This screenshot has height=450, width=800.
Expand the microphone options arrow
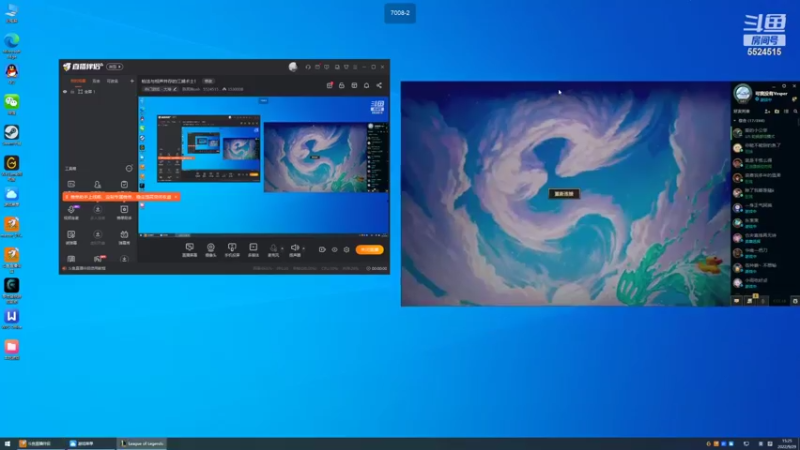pyautogui.click(x=282, y=248)
